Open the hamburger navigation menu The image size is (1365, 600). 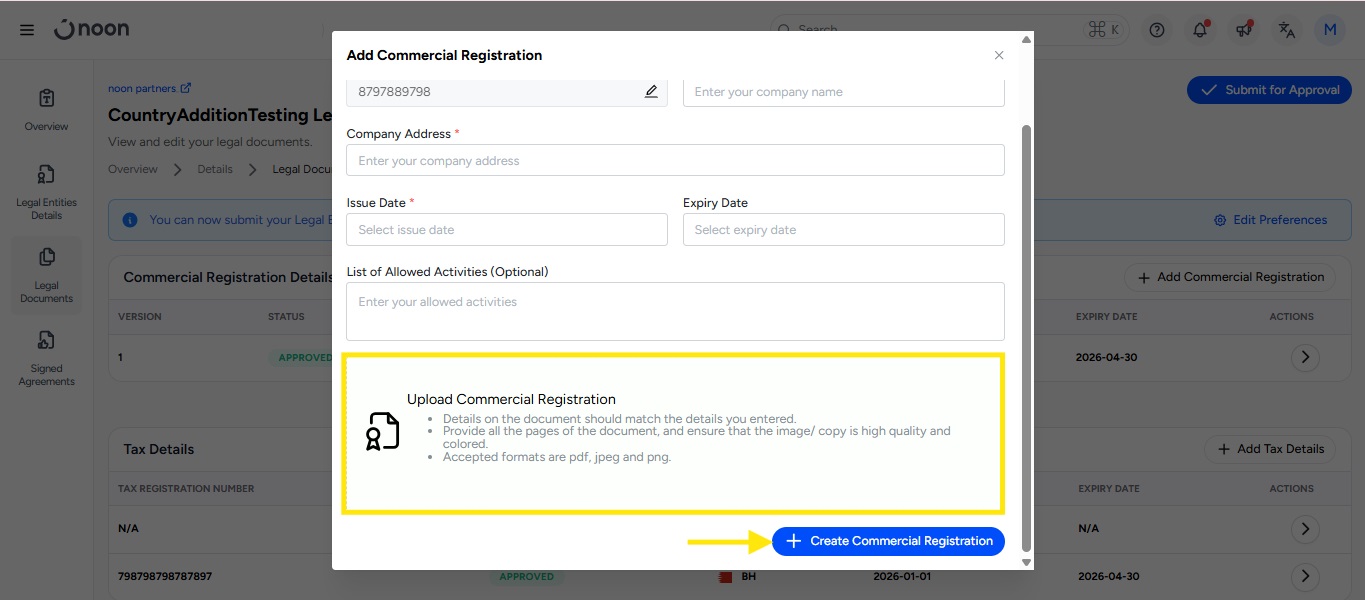tap(27, 30)
